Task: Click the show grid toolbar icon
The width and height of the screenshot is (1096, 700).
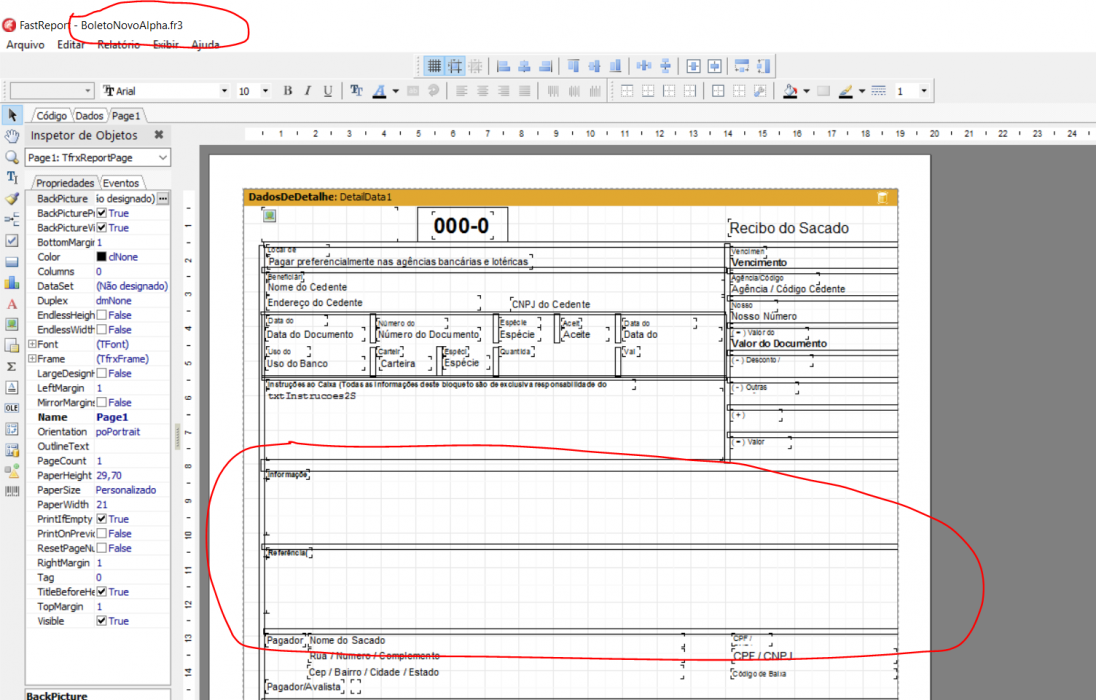Action: tap(434, 66)
